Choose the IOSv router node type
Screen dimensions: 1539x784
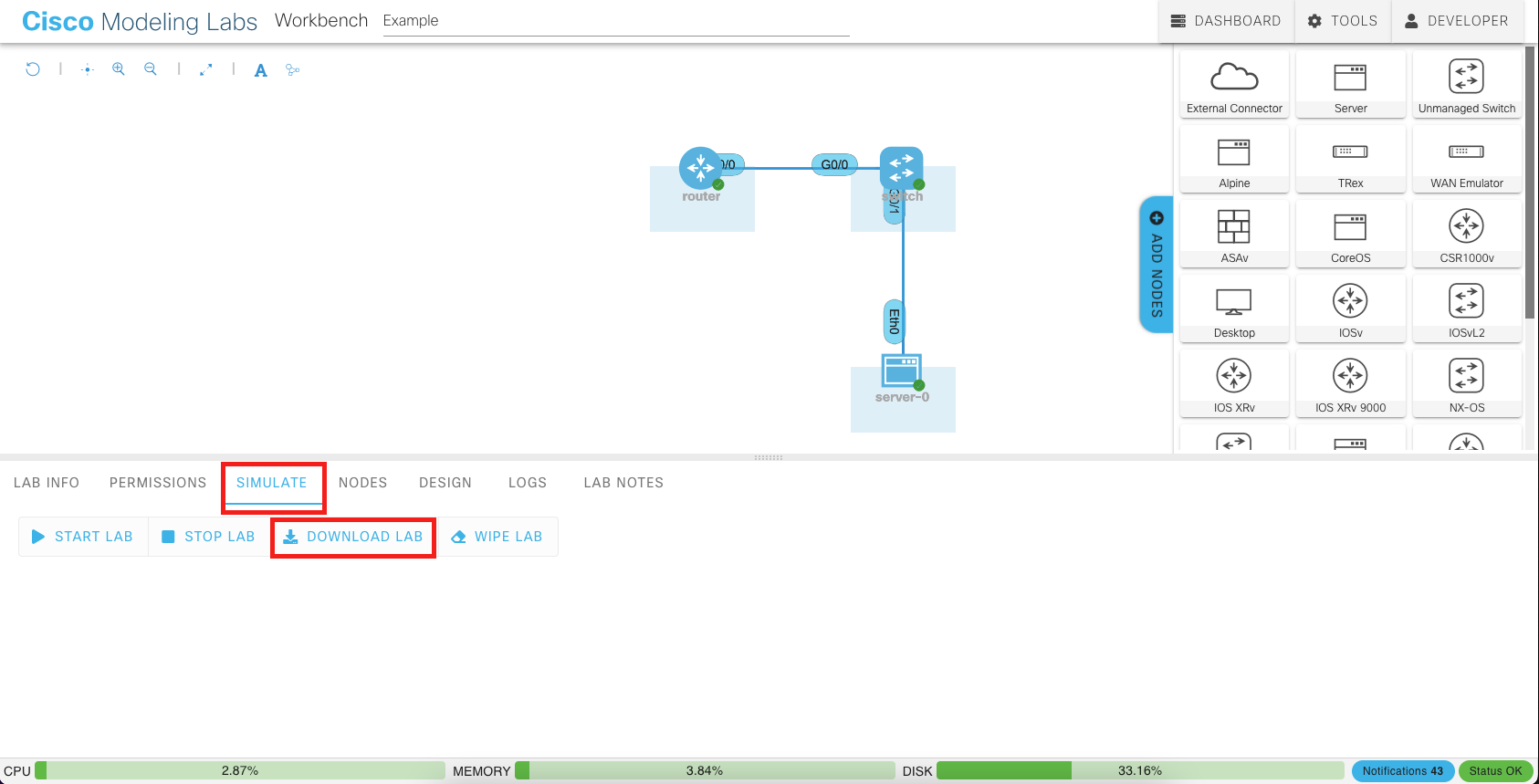[1350, 308]
